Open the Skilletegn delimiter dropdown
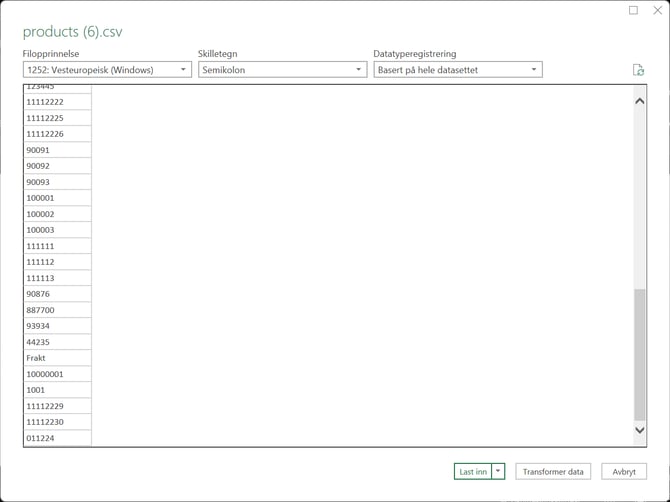 click(x=282, y=70)
